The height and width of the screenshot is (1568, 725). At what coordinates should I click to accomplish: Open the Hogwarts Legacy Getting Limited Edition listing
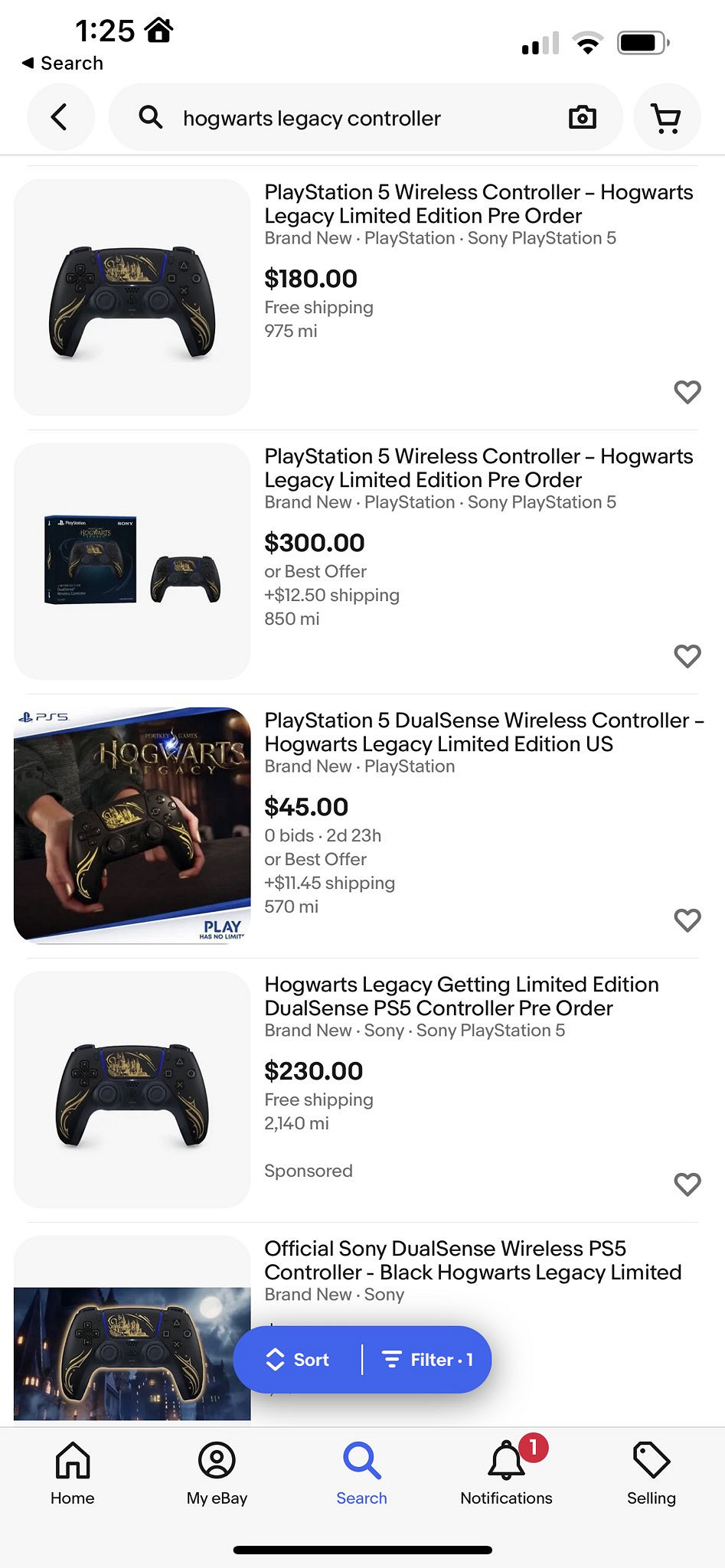(x=461, y=996)
